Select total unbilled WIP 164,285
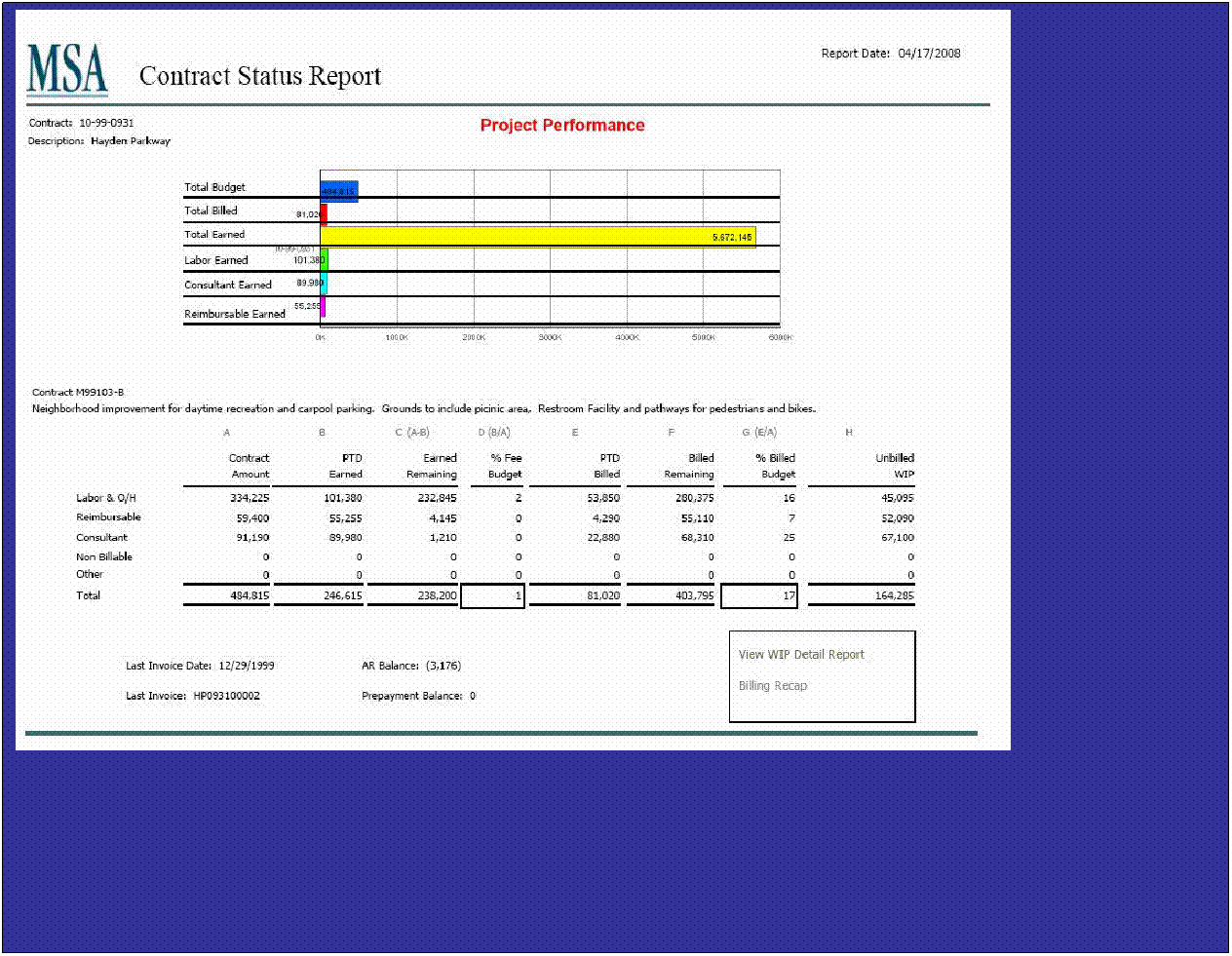 [x=894, y=595]
